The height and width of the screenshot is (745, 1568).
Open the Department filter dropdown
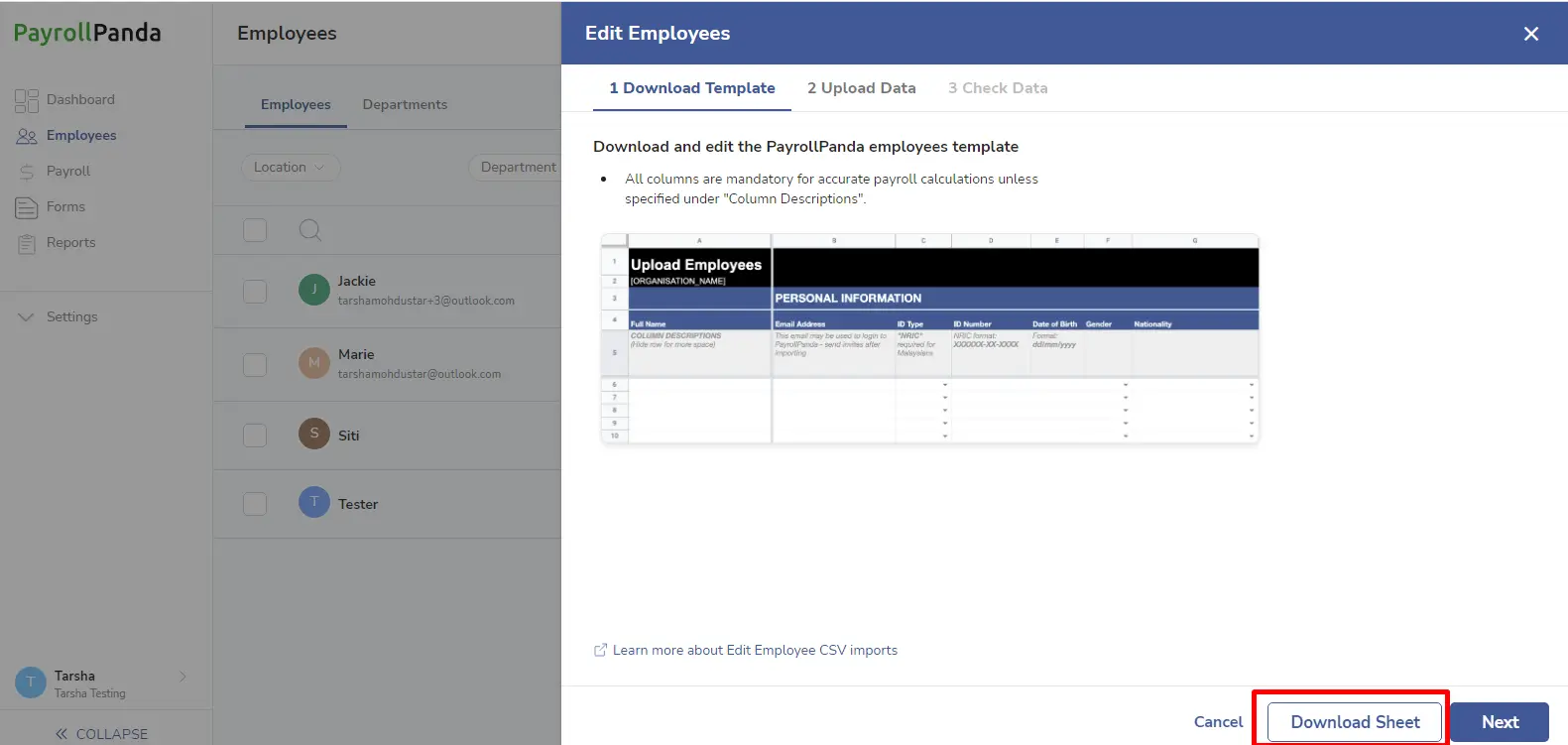point(516,168)
